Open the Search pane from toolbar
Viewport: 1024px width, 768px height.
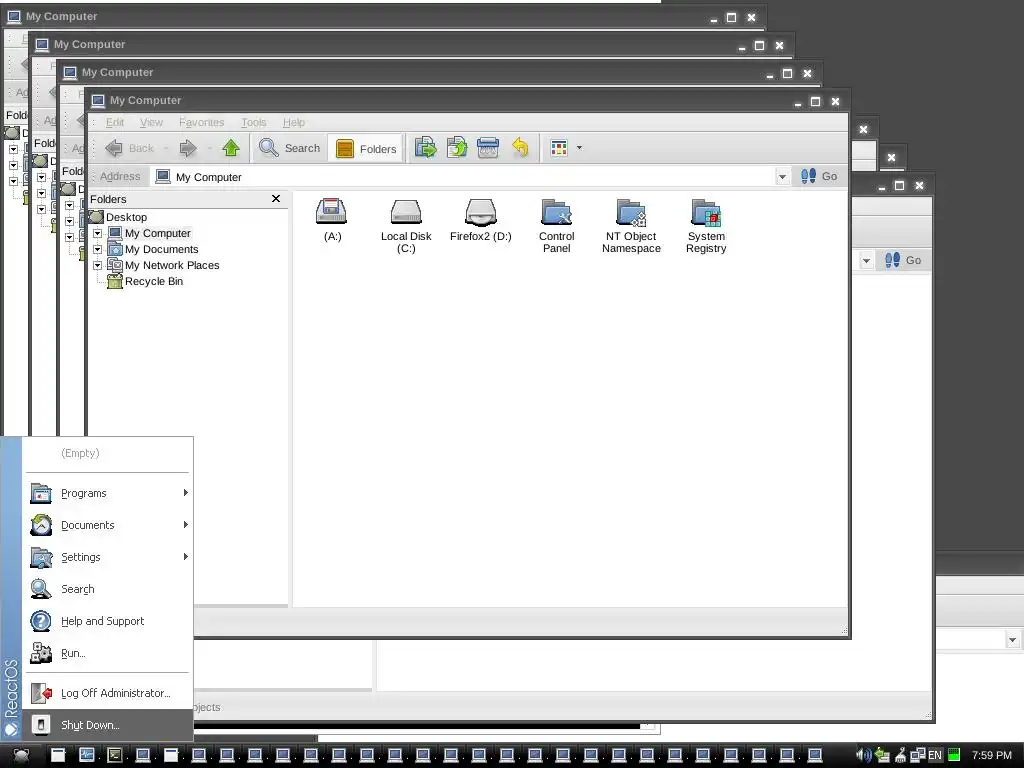pos(289,148)
